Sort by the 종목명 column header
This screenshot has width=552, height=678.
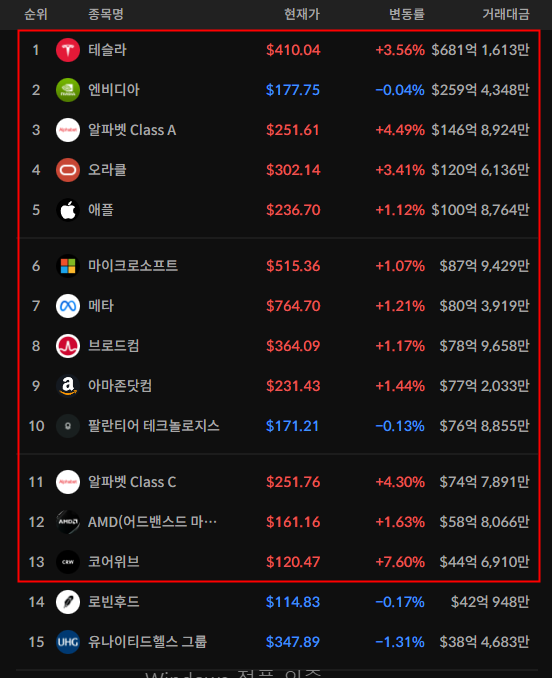pyautogui.click(x=106, y=14)
